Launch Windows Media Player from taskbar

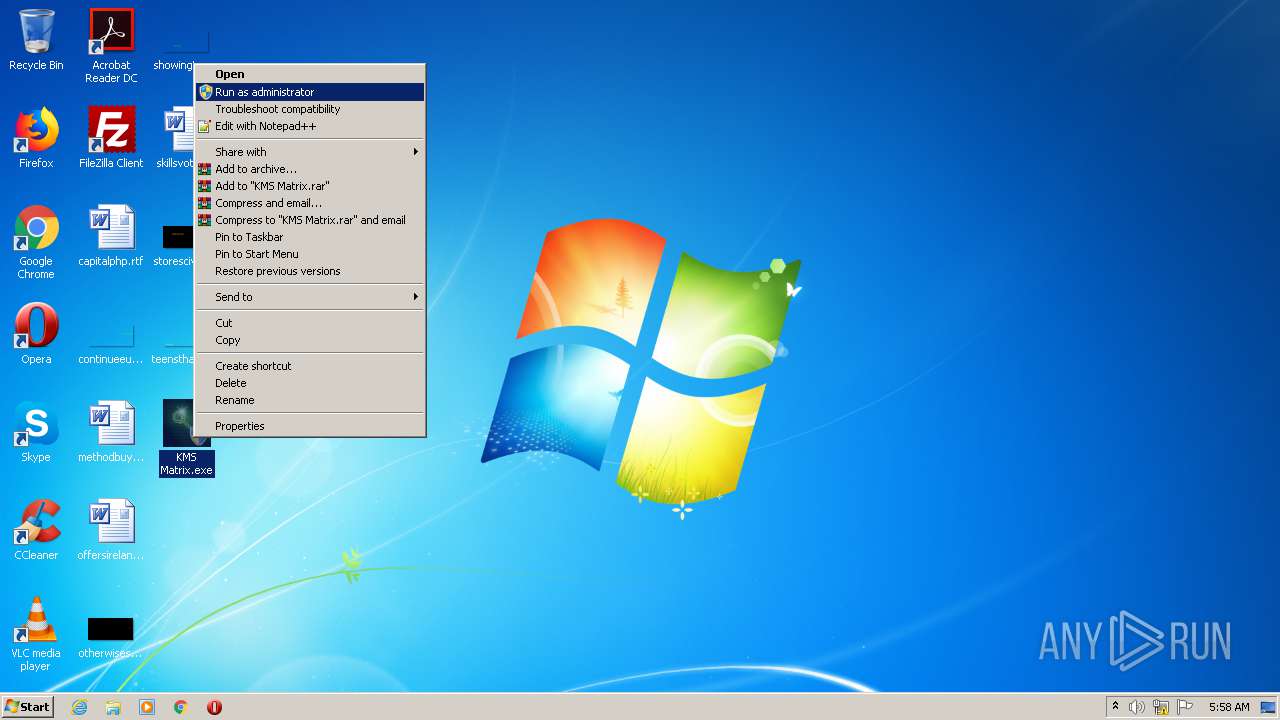pos(147,707)
